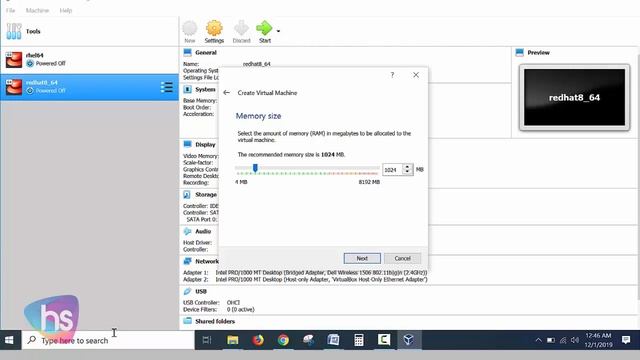Click the memory size value field
640x360 pixels.
coord(392,170)
